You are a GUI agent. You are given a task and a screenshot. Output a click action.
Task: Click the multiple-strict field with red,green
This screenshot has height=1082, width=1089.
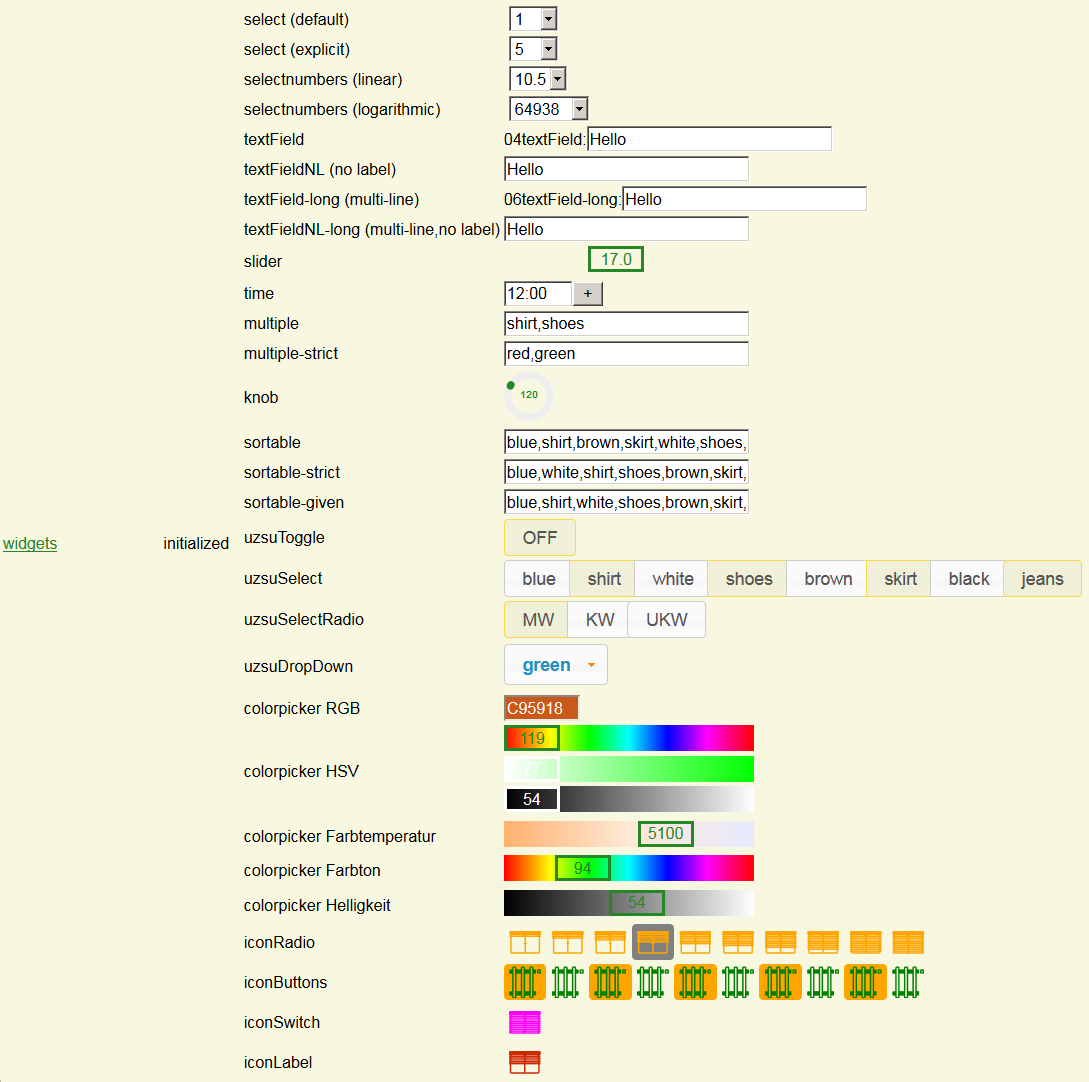pyautogui.click(x=626, y=353)
